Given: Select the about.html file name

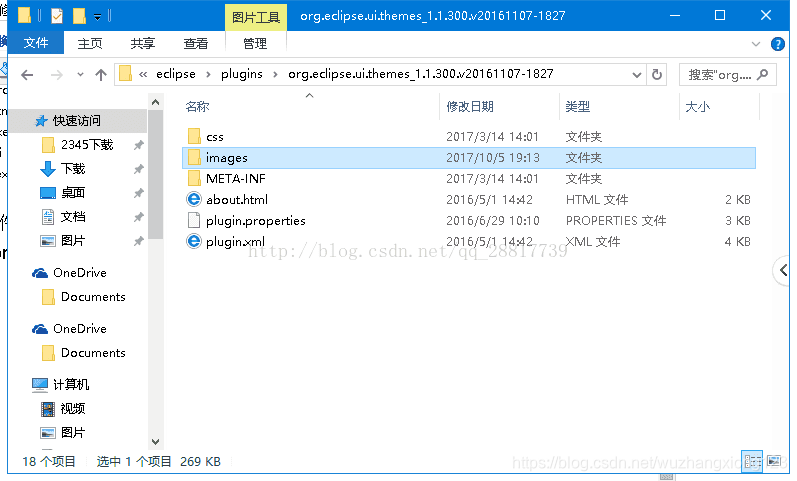Looking at the screenshot, I should click(x=237, y=199).
